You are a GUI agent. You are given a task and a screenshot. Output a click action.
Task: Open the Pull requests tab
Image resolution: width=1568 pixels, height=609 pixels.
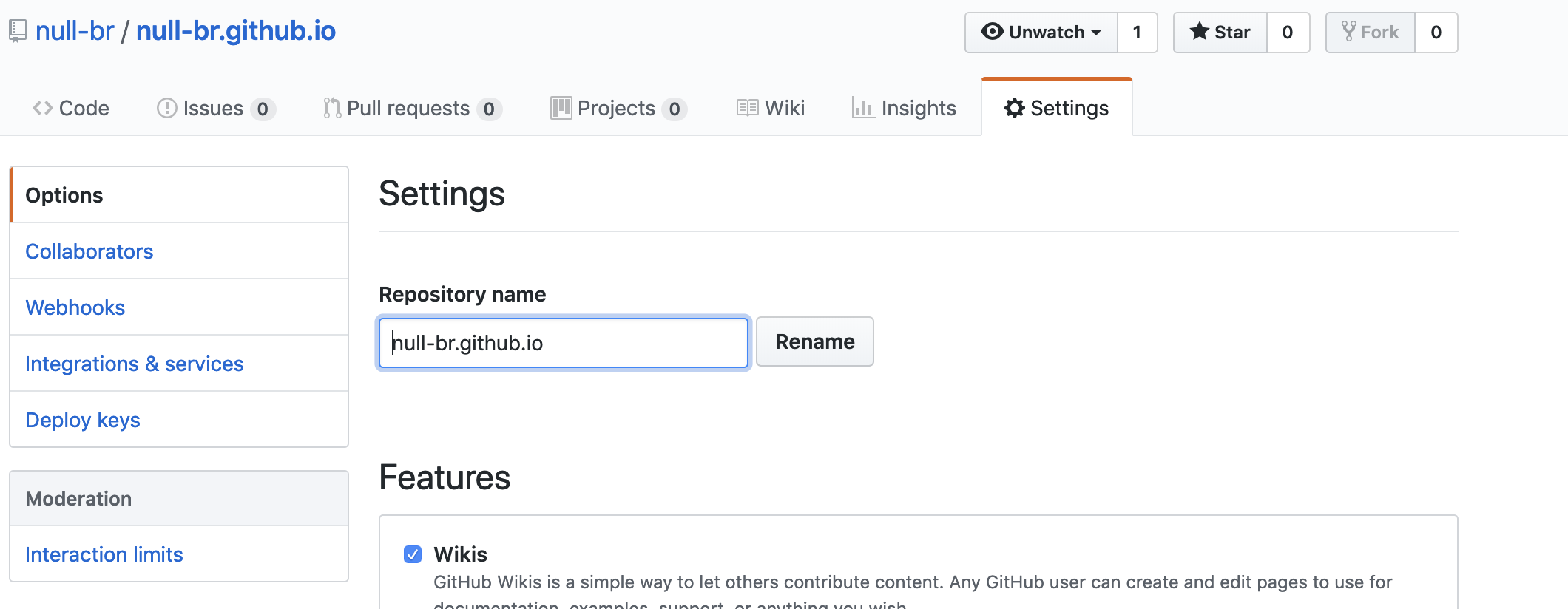(413, 108)
